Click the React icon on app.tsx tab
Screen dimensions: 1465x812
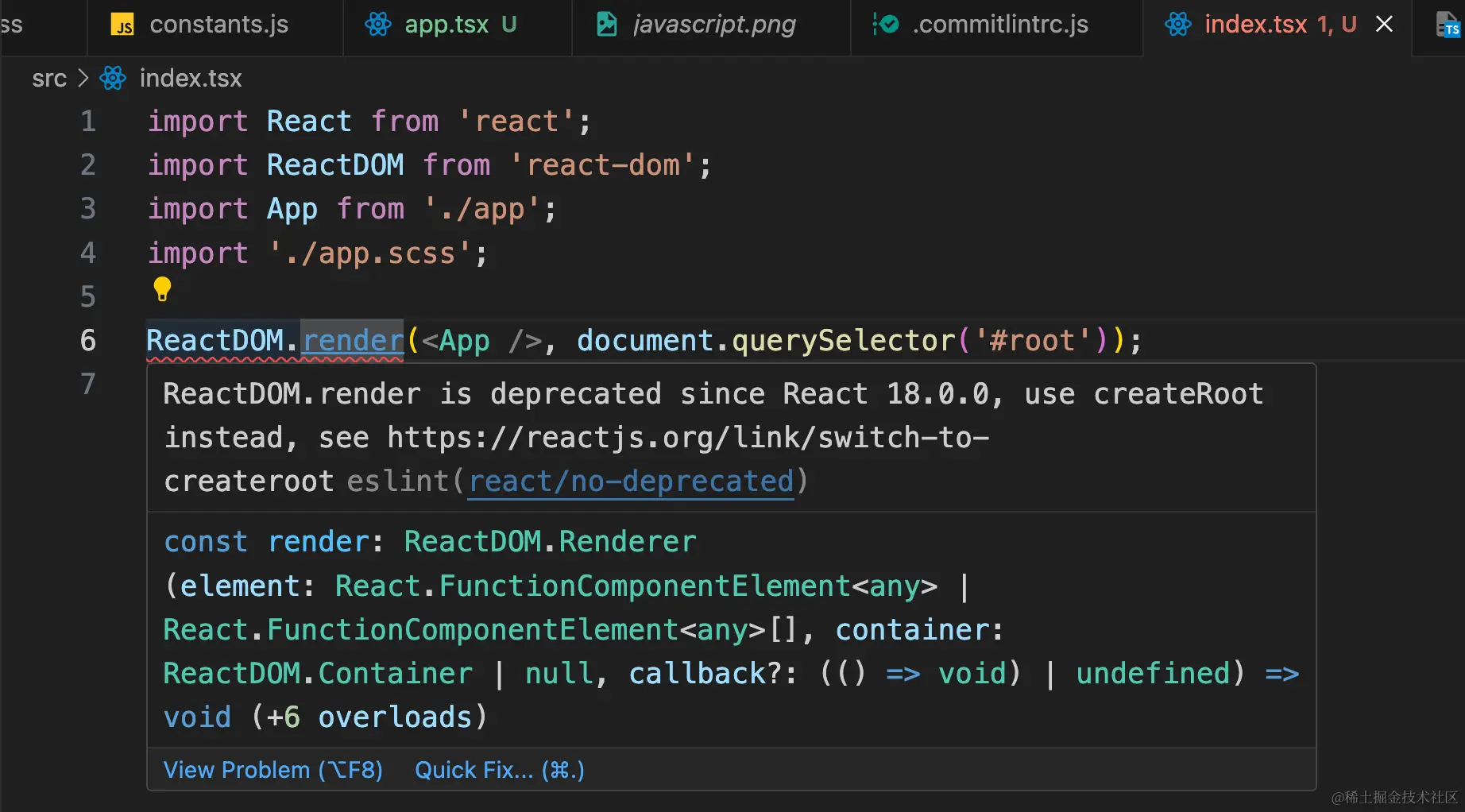pyautogui.click(x=378, y=25)
